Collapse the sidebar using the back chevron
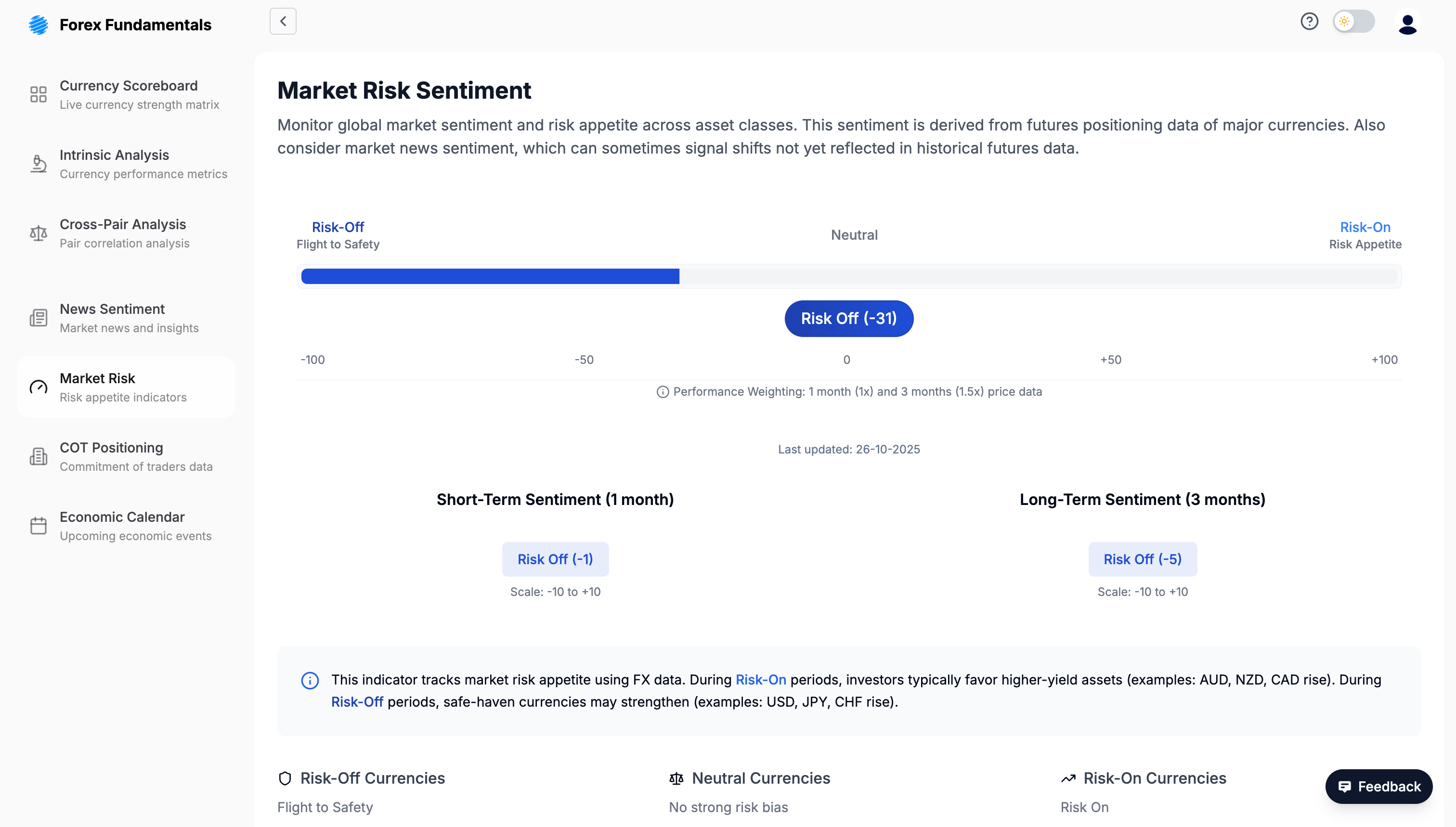1456x827 pixels. point(283,21)
